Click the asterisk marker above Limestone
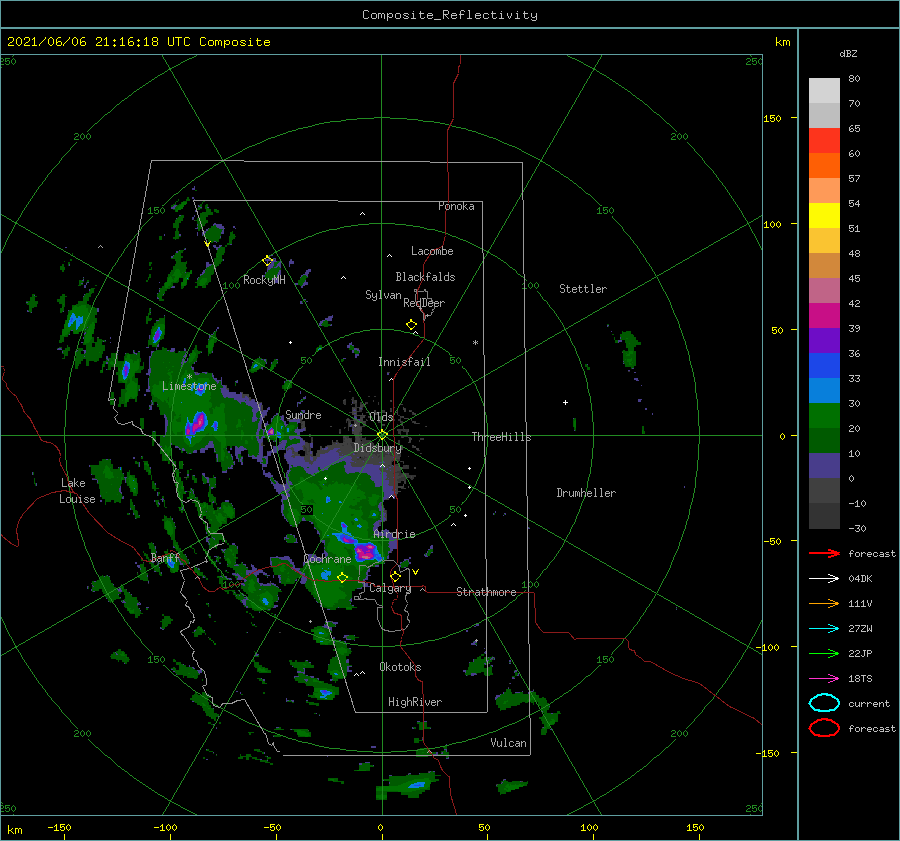 coord(189,377)
